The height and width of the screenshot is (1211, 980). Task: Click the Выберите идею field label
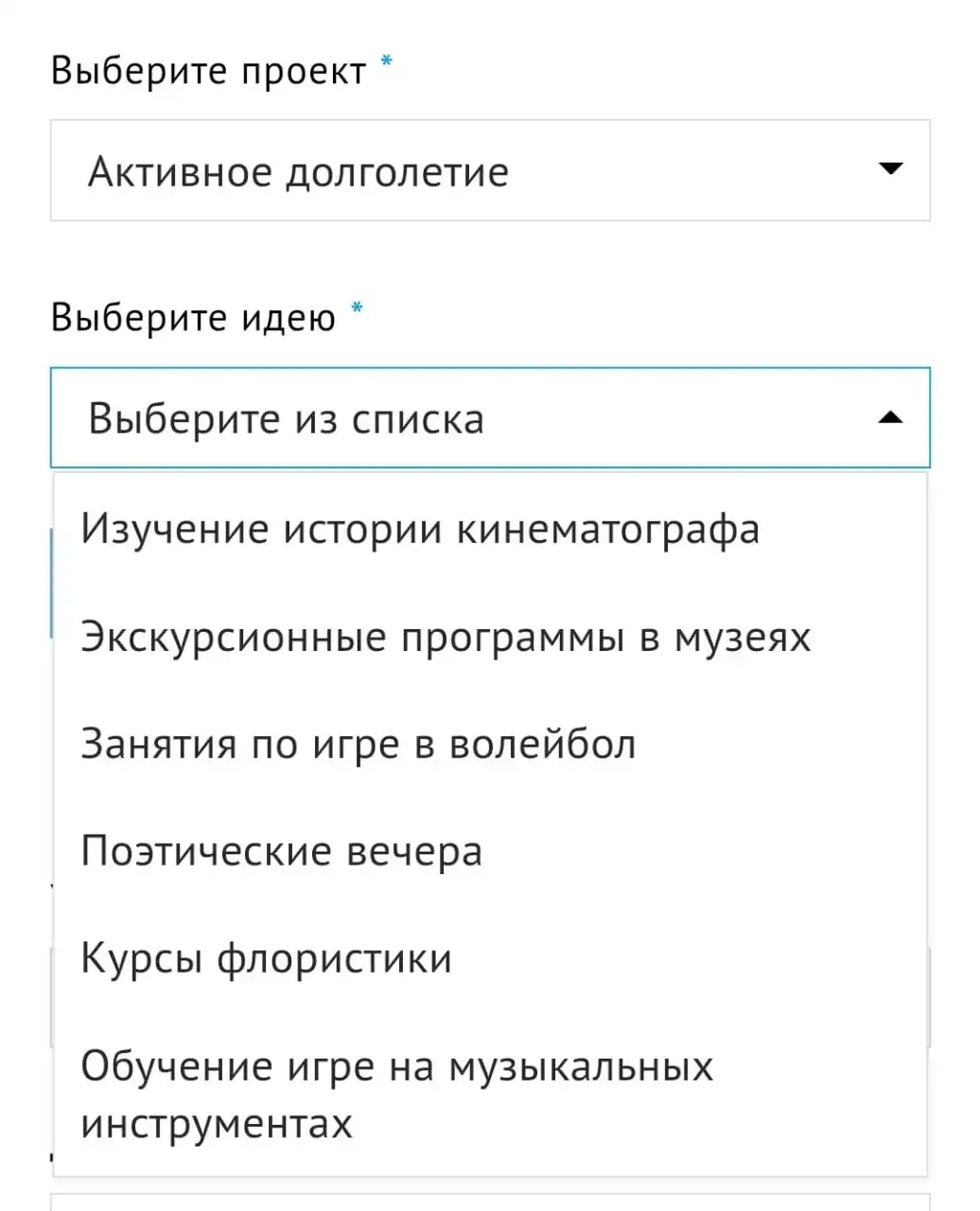tap(193, 317)
